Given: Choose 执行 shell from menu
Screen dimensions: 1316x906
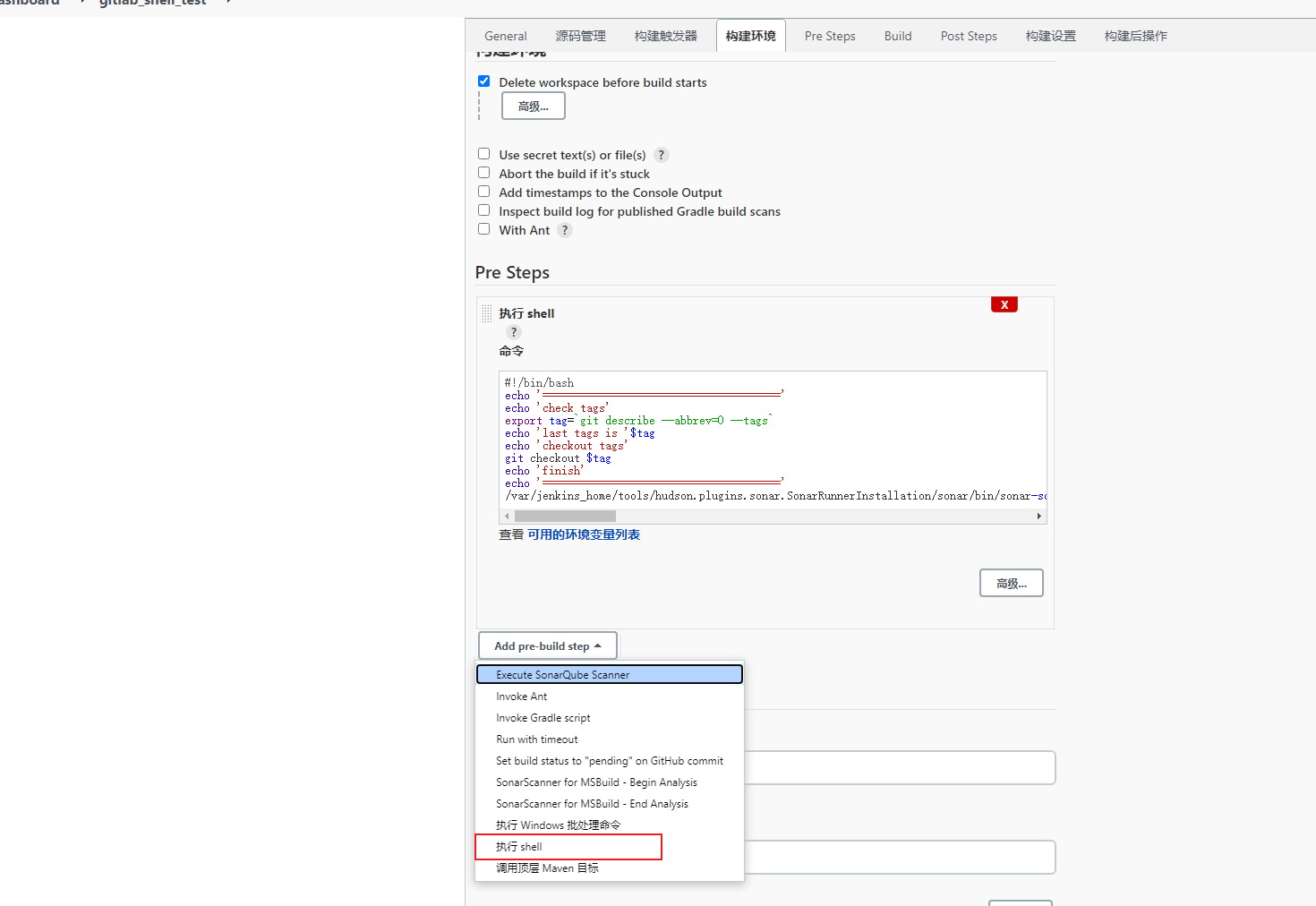Looking at the screenshot, I should click(610, 847).
